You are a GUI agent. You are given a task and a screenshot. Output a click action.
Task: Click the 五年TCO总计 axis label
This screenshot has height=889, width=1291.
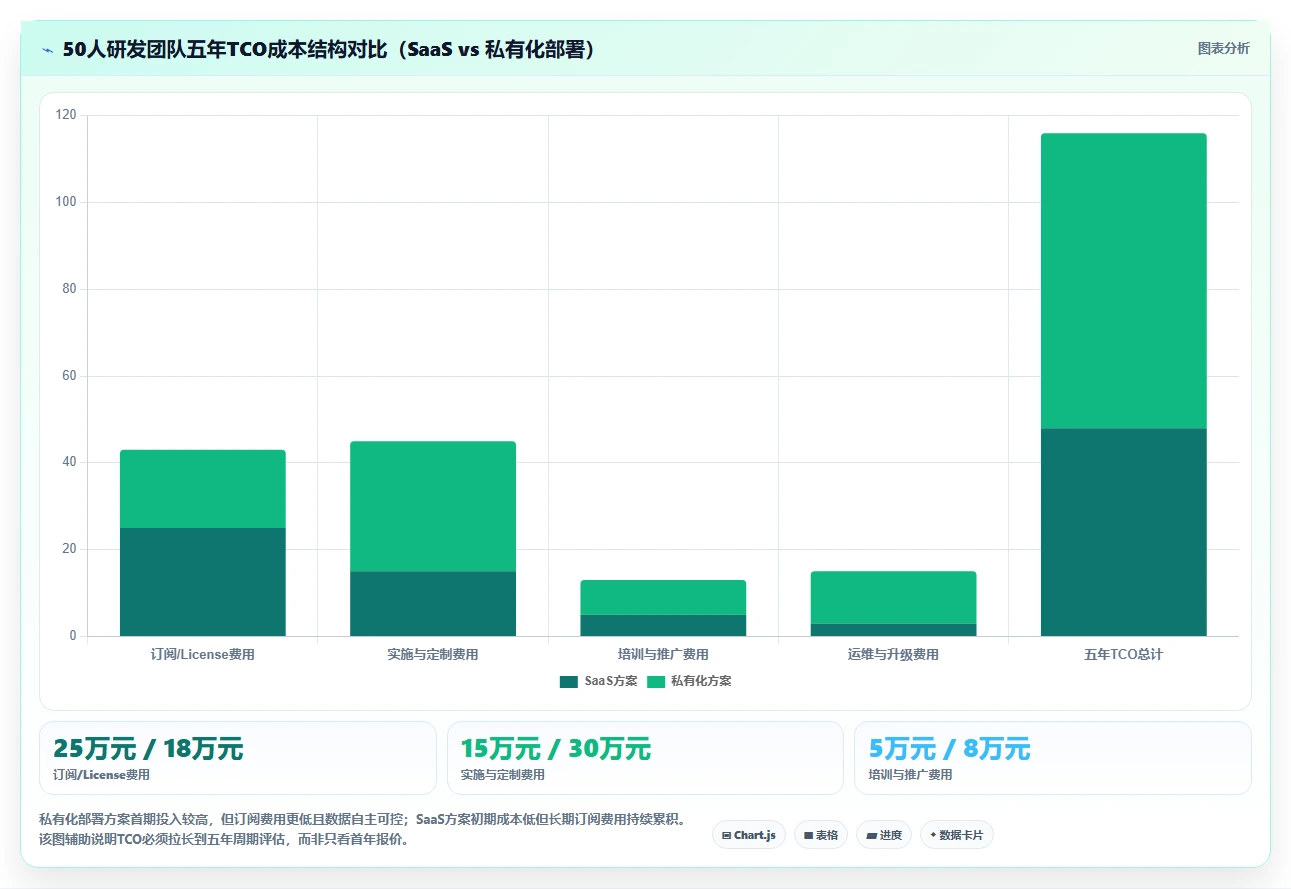pyautogui.click(x=1124, y=655)
